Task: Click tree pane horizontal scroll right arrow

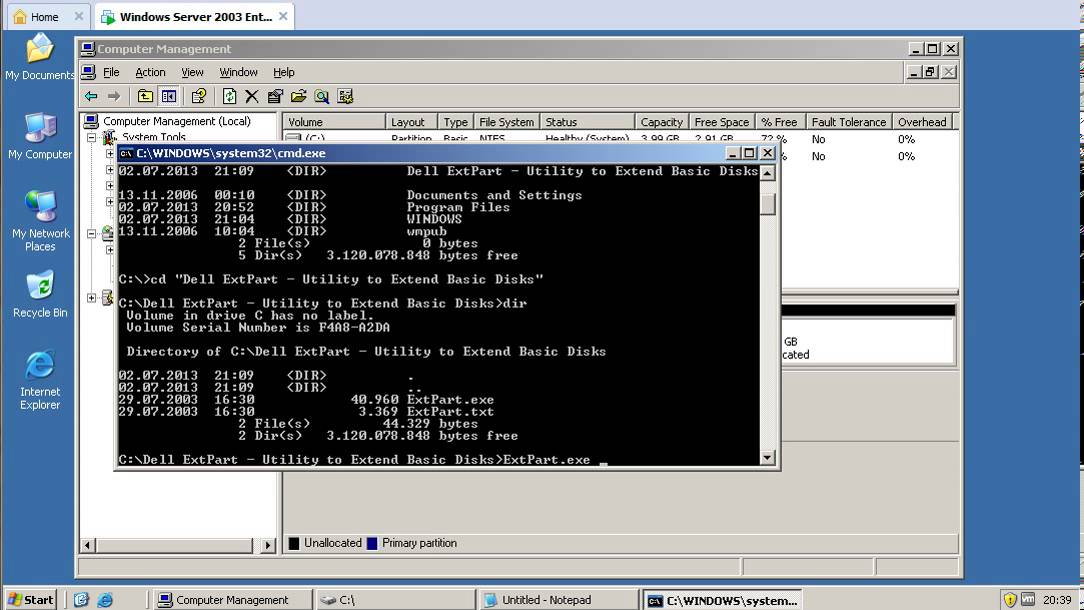Action: [268, 545]
